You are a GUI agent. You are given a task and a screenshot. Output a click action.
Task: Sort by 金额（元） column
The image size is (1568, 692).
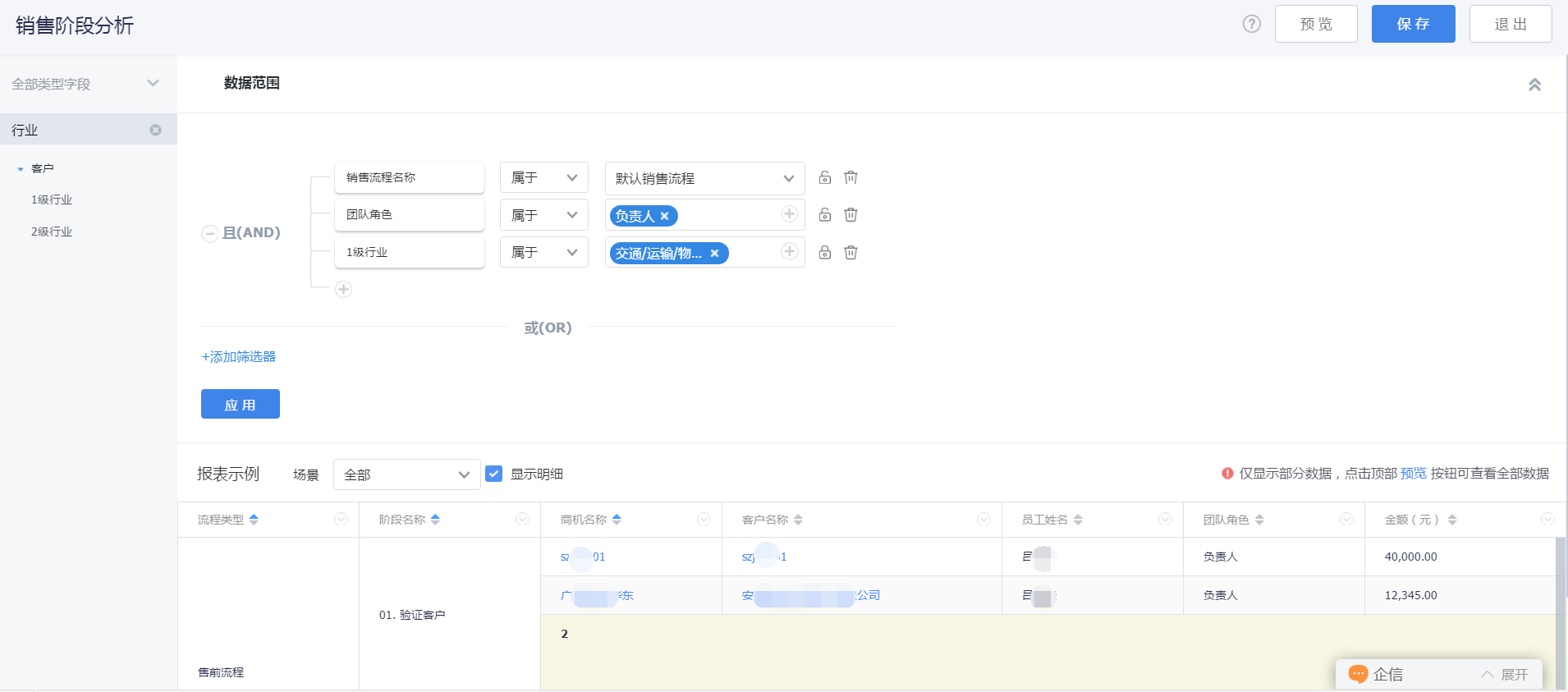click(1452, 520)
